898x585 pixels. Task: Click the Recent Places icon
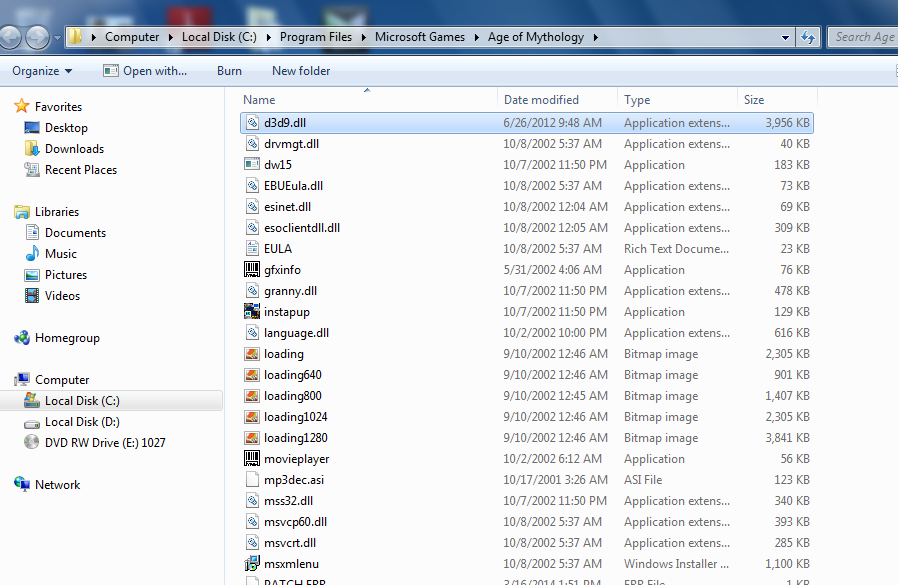click(x=32, y=170)
